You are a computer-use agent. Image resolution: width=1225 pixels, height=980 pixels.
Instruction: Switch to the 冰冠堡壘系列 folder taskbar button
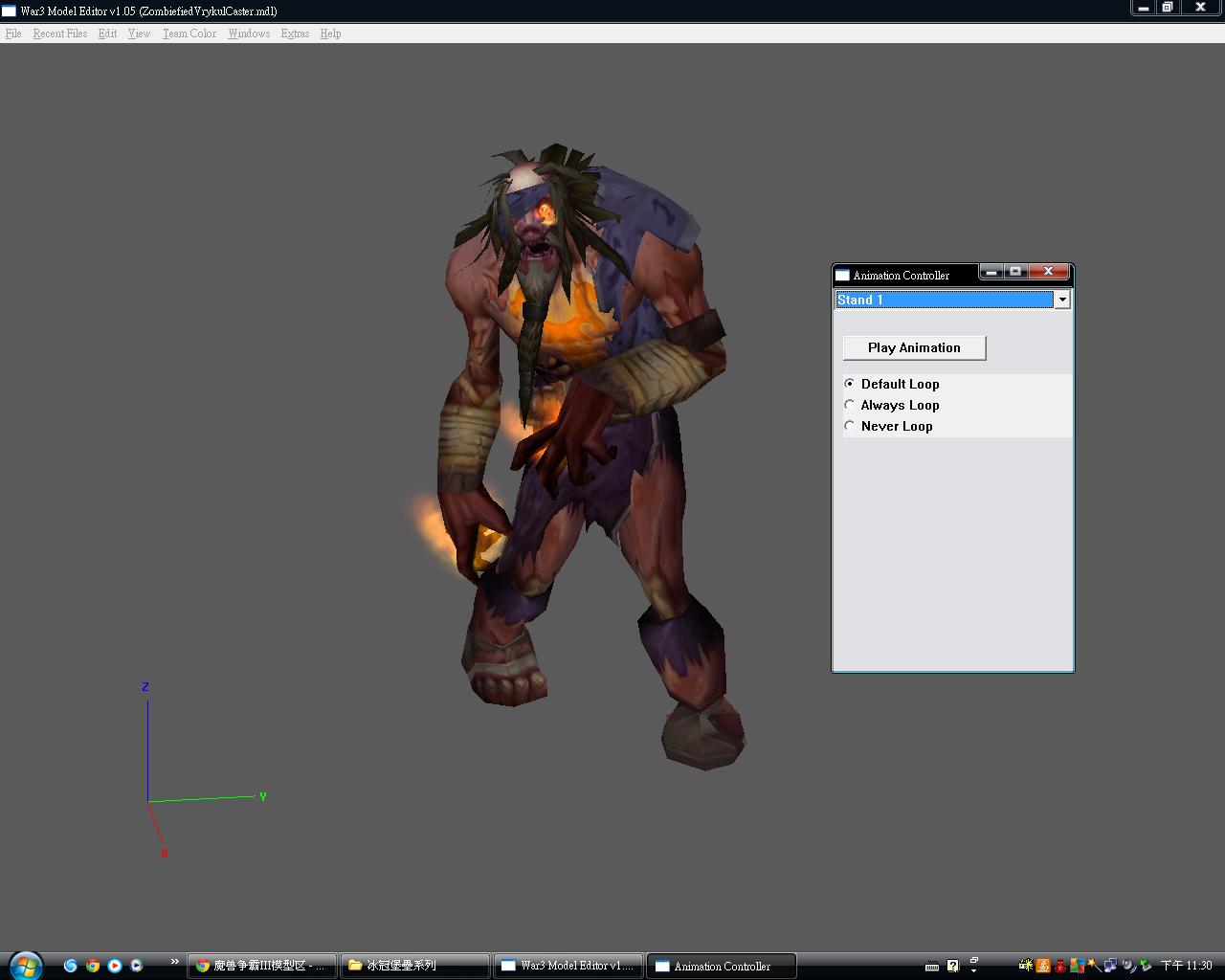[x=415, y=966]
